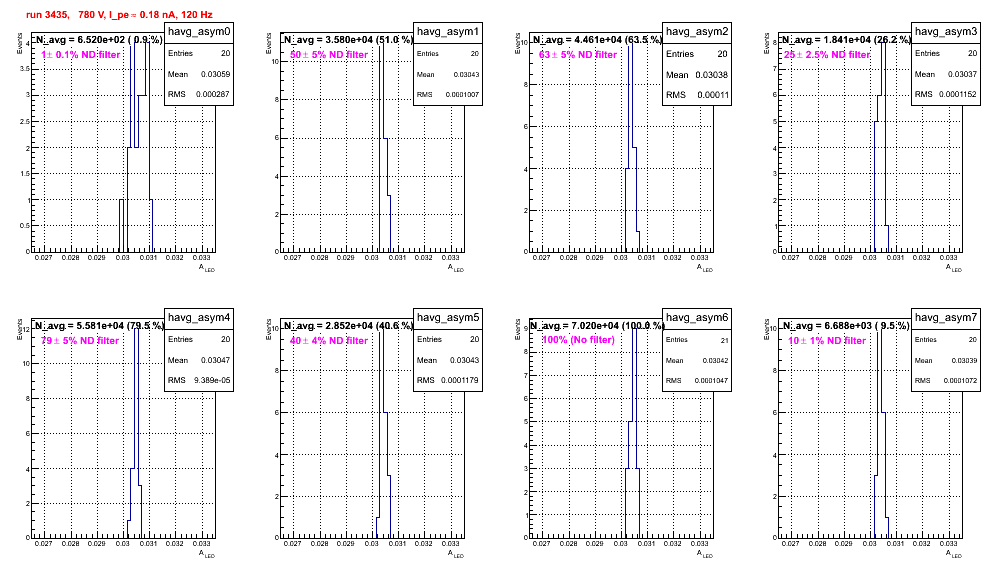Image resolution: width=996 pixels, height=572 pixels.
Task: Click the havg_asym2 stats box title
Action: coord(697,32)
